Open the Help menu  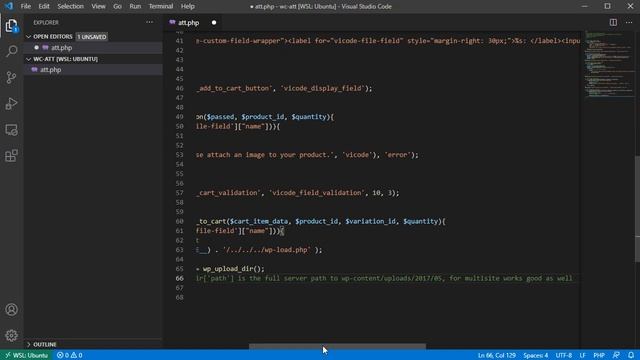[187, 6]
